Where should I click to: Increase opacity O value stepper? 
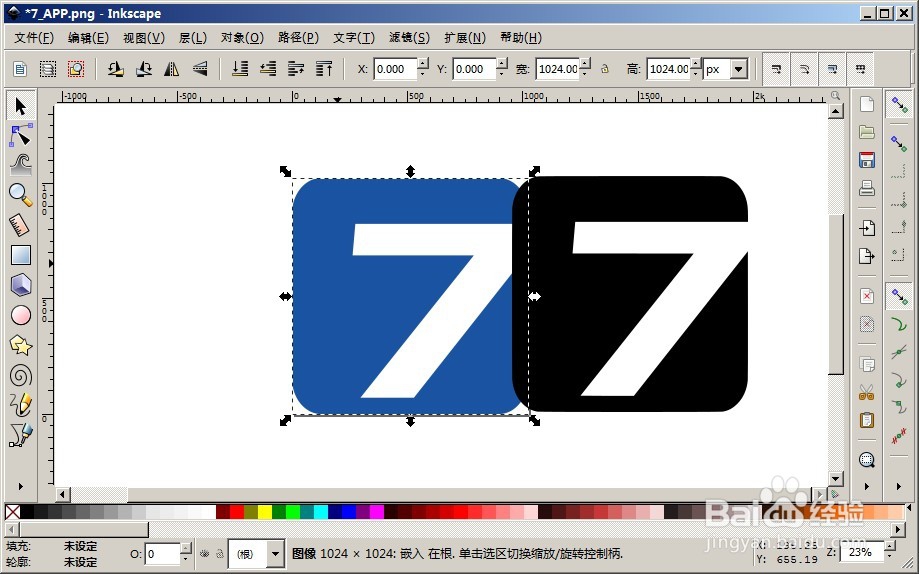coord(185,548)
